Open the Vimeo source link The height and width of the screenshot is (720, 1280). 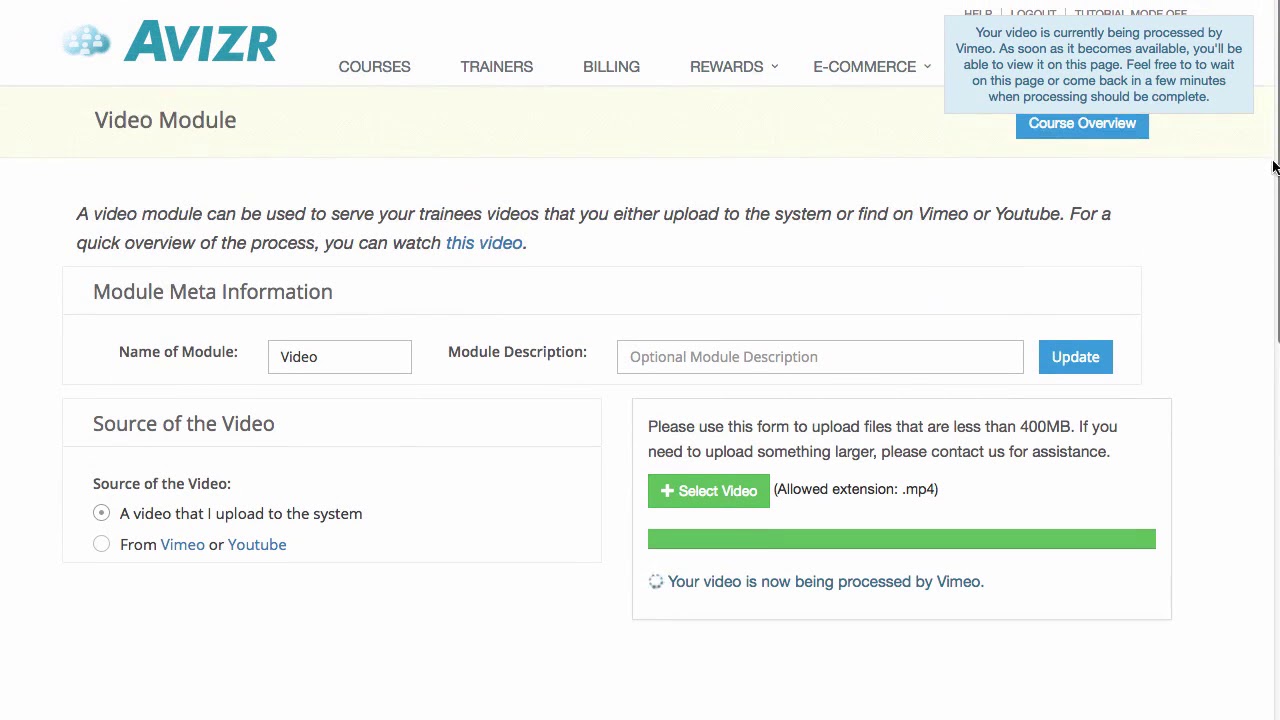tap(182, 545)
